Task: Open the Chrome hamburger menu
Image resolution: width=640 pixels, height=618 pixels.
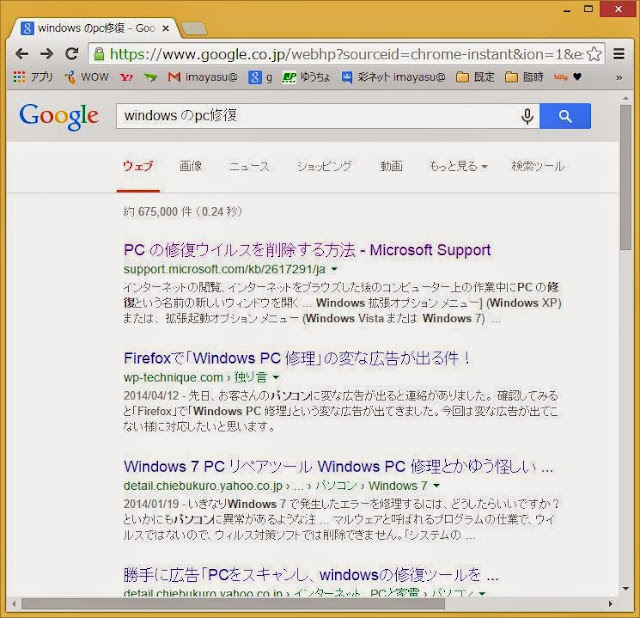Action: pyautogui.click(x=619, y=54)
